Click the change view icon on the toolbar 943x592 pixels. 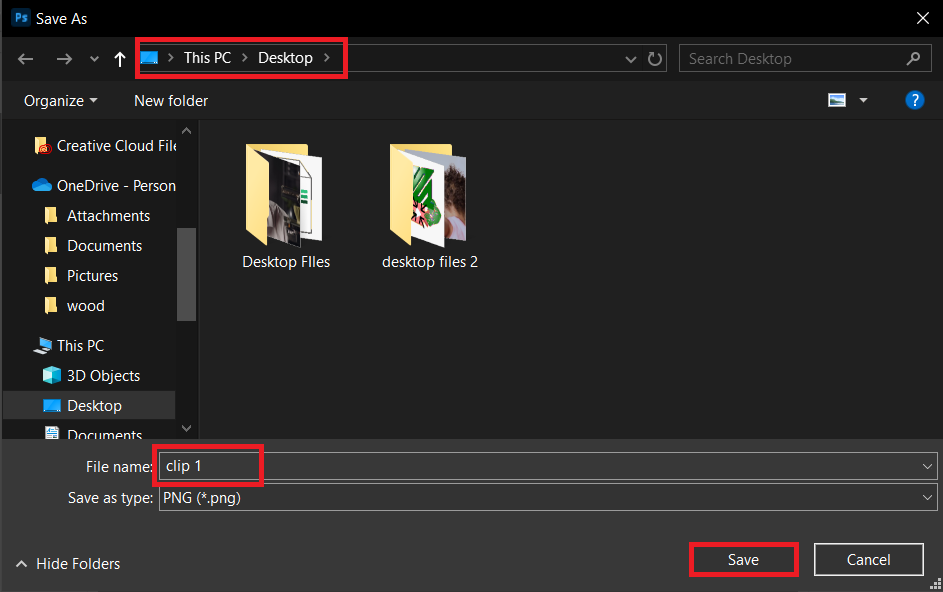[838, 100]
